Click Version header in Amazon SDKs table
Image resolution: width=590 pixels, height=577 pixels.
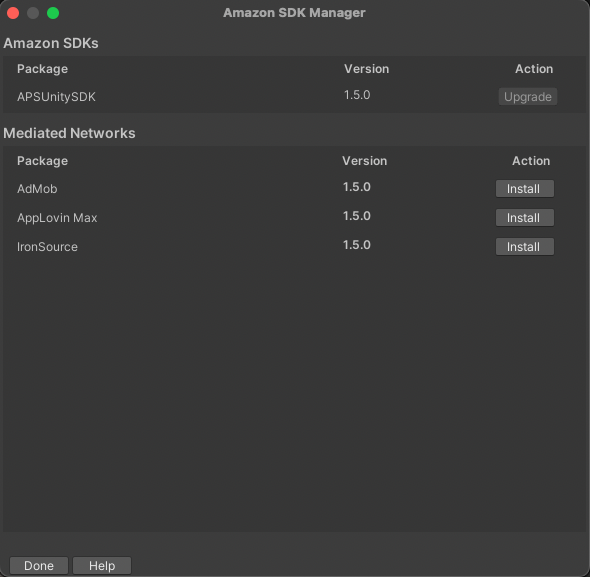366,69
